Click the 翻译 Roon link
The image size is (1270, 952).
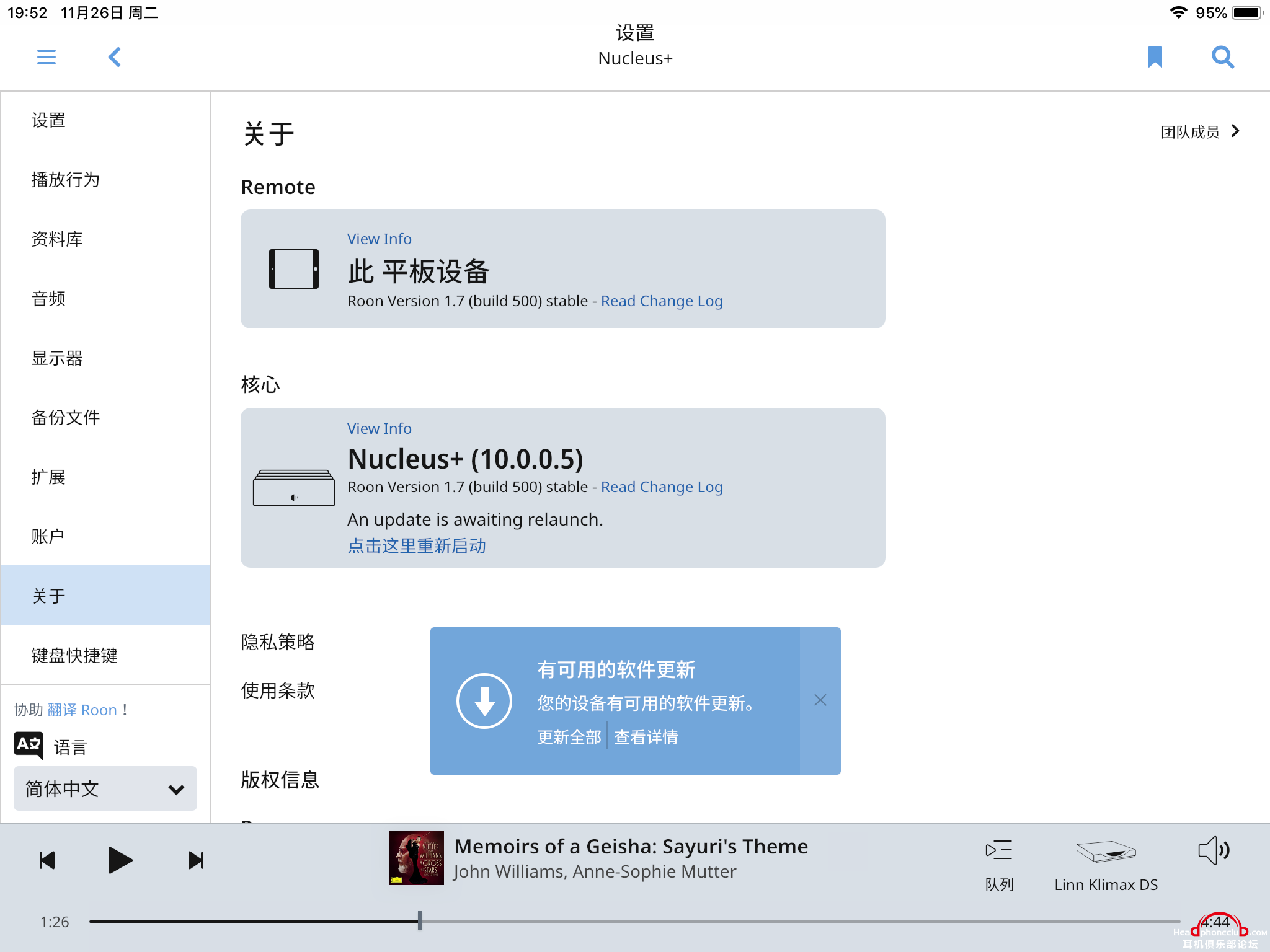coord(82,710)
